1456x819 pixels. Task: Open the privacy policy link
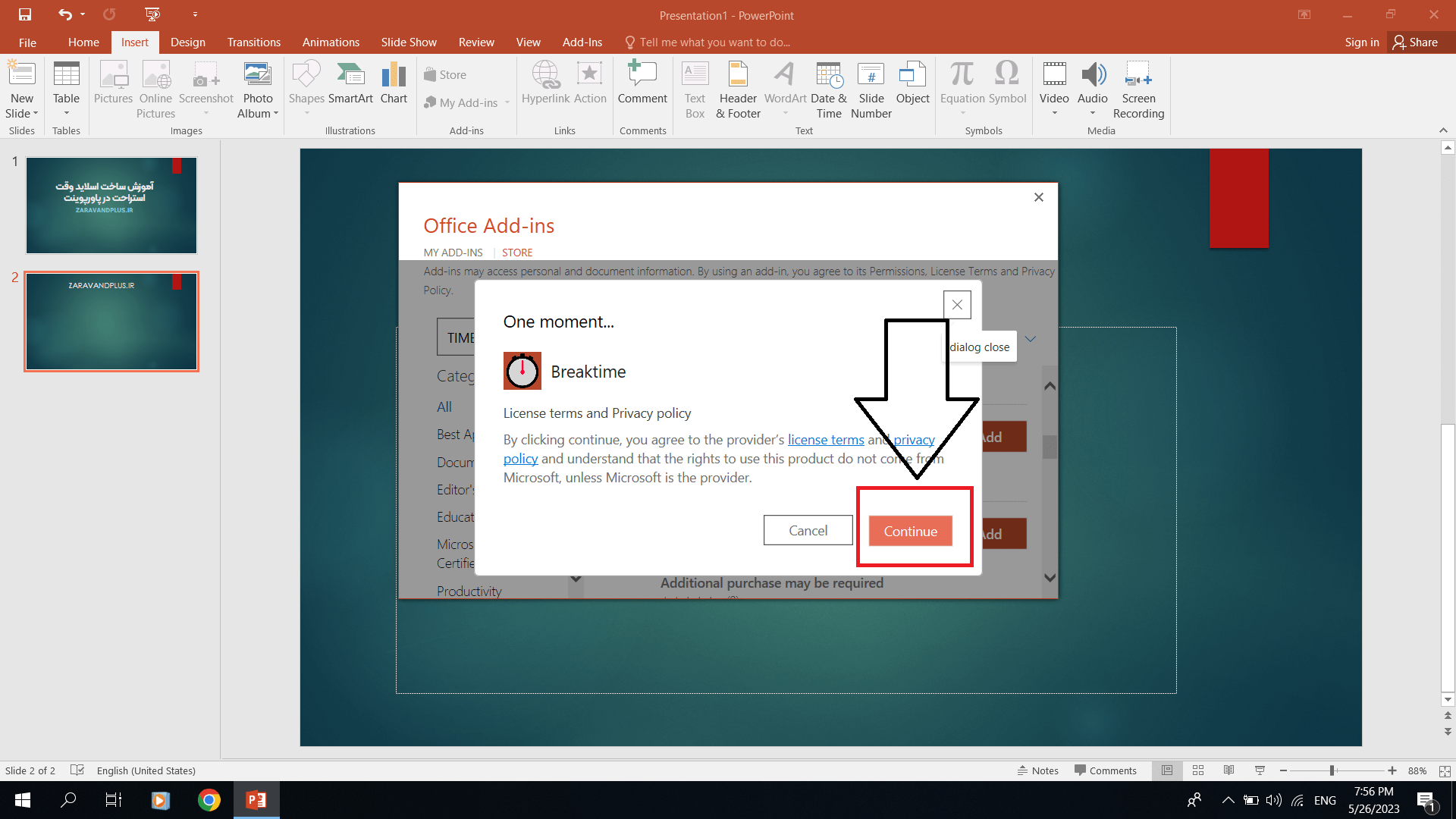[914, 440]
